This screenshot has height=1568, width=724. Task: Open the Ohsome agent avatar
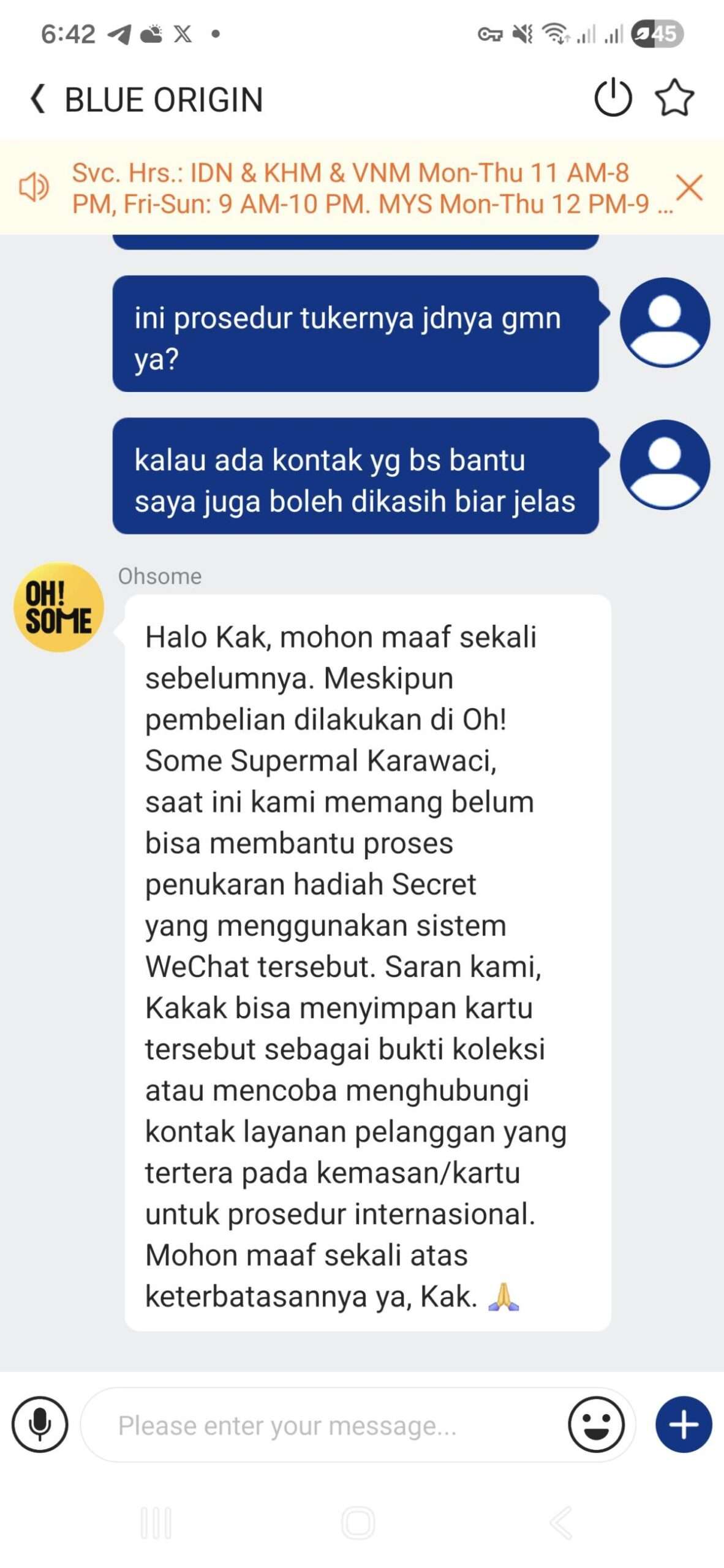[x=59, y=607]
